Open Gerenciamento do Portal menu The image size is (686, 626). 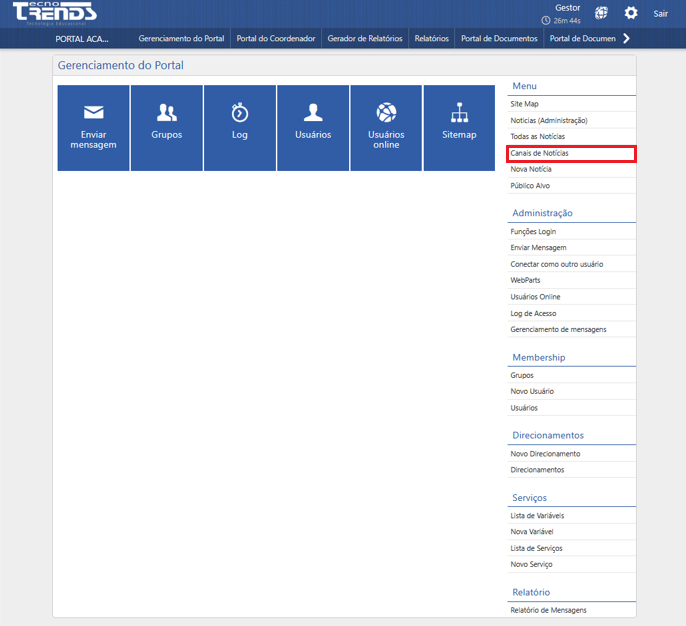[181, 39]
